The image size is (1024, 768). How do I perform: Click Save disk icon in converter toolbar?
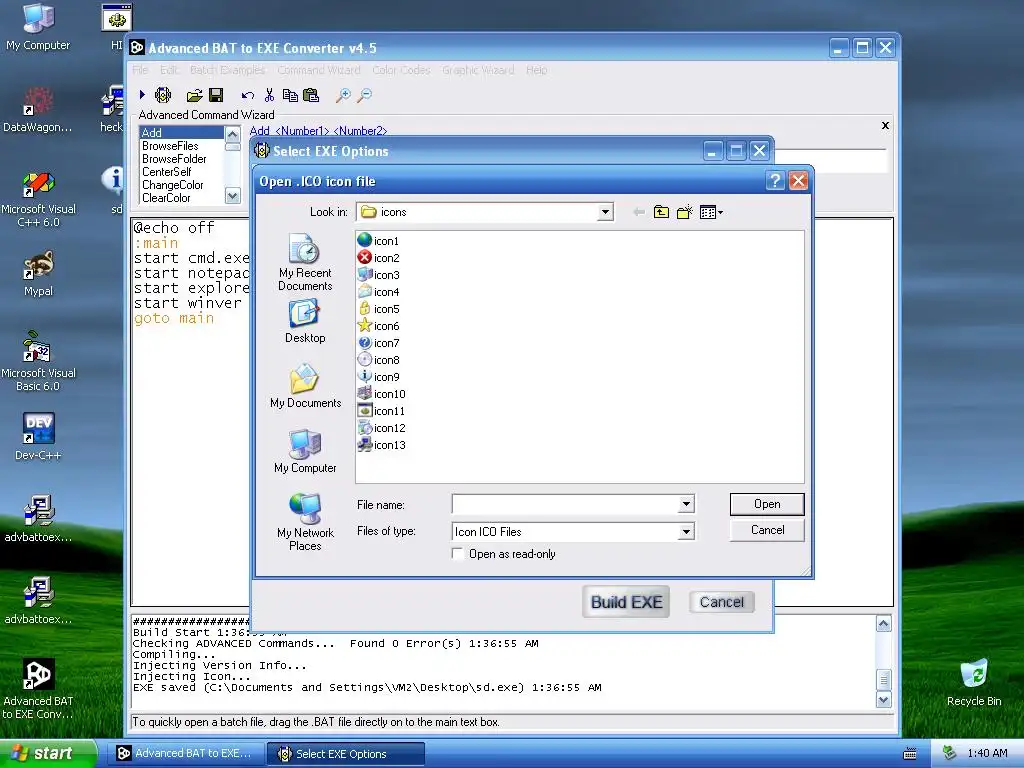tap(216, 95)
